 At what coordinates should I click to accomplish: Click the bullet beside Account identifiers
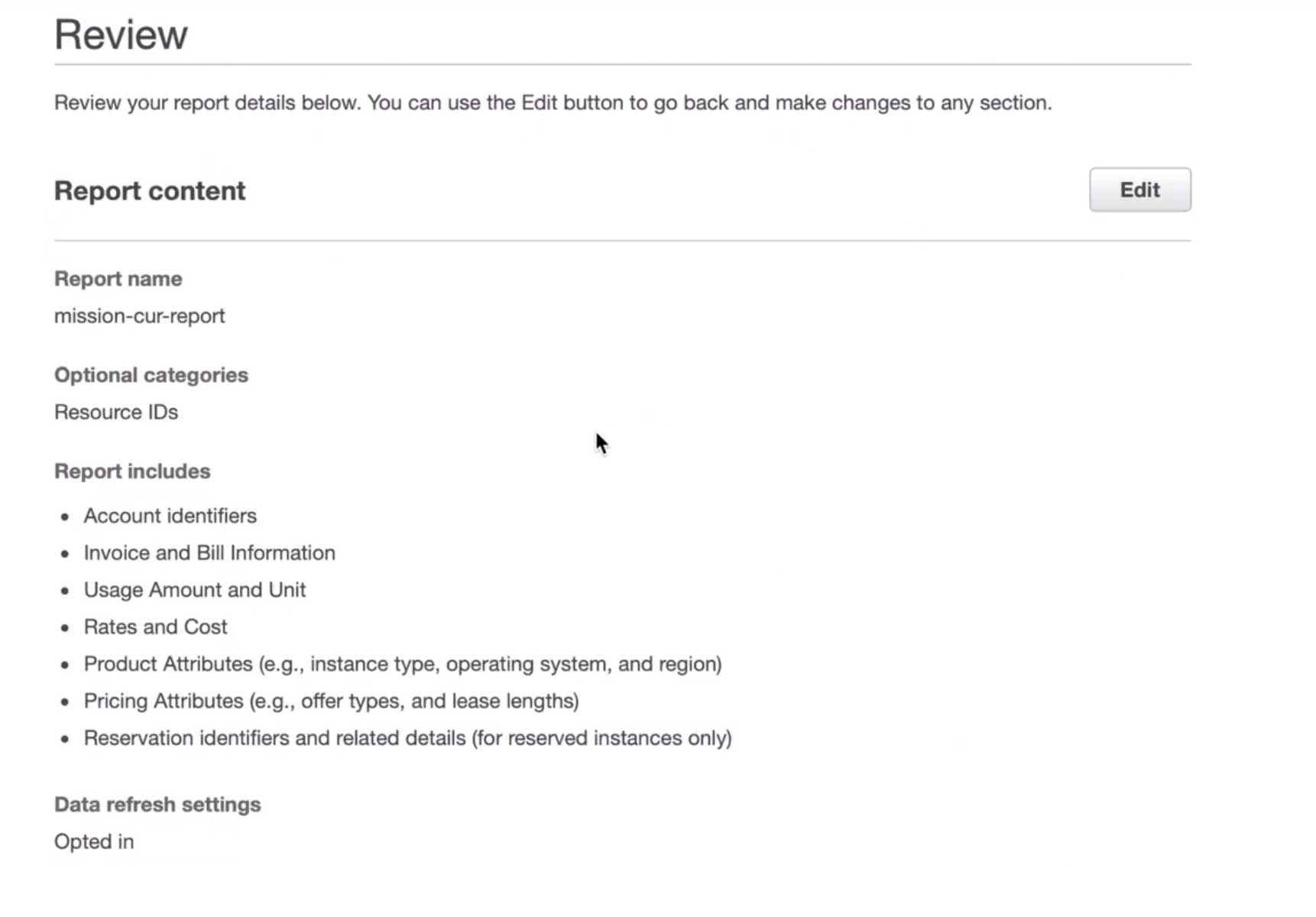65,517
